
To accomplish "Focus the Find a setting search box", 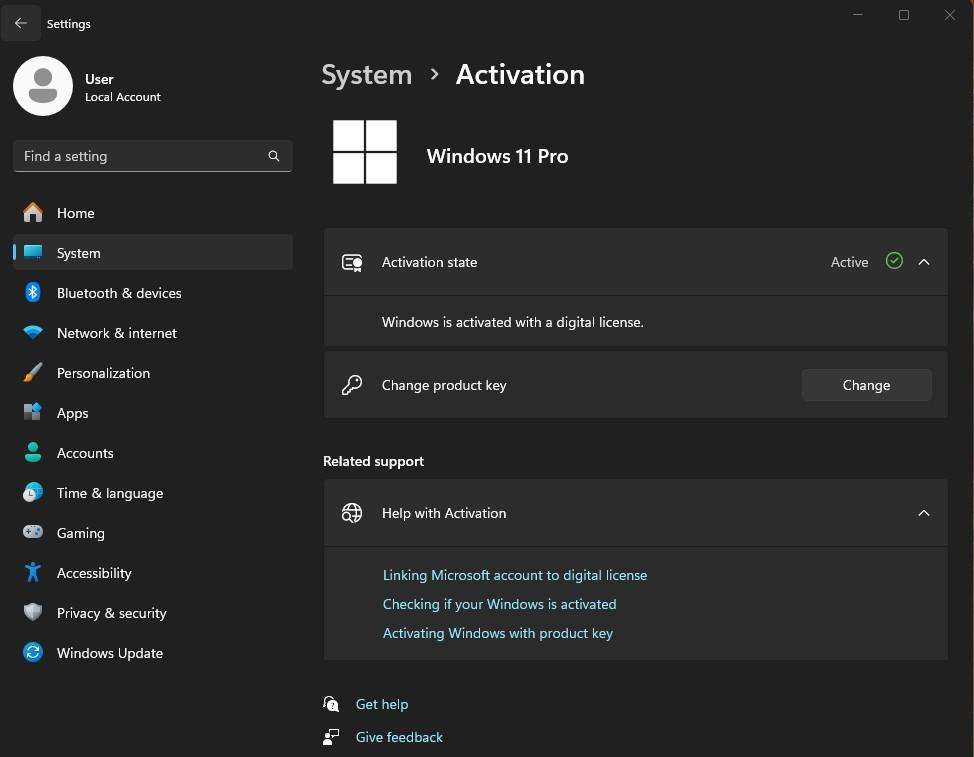I will 140,156.
